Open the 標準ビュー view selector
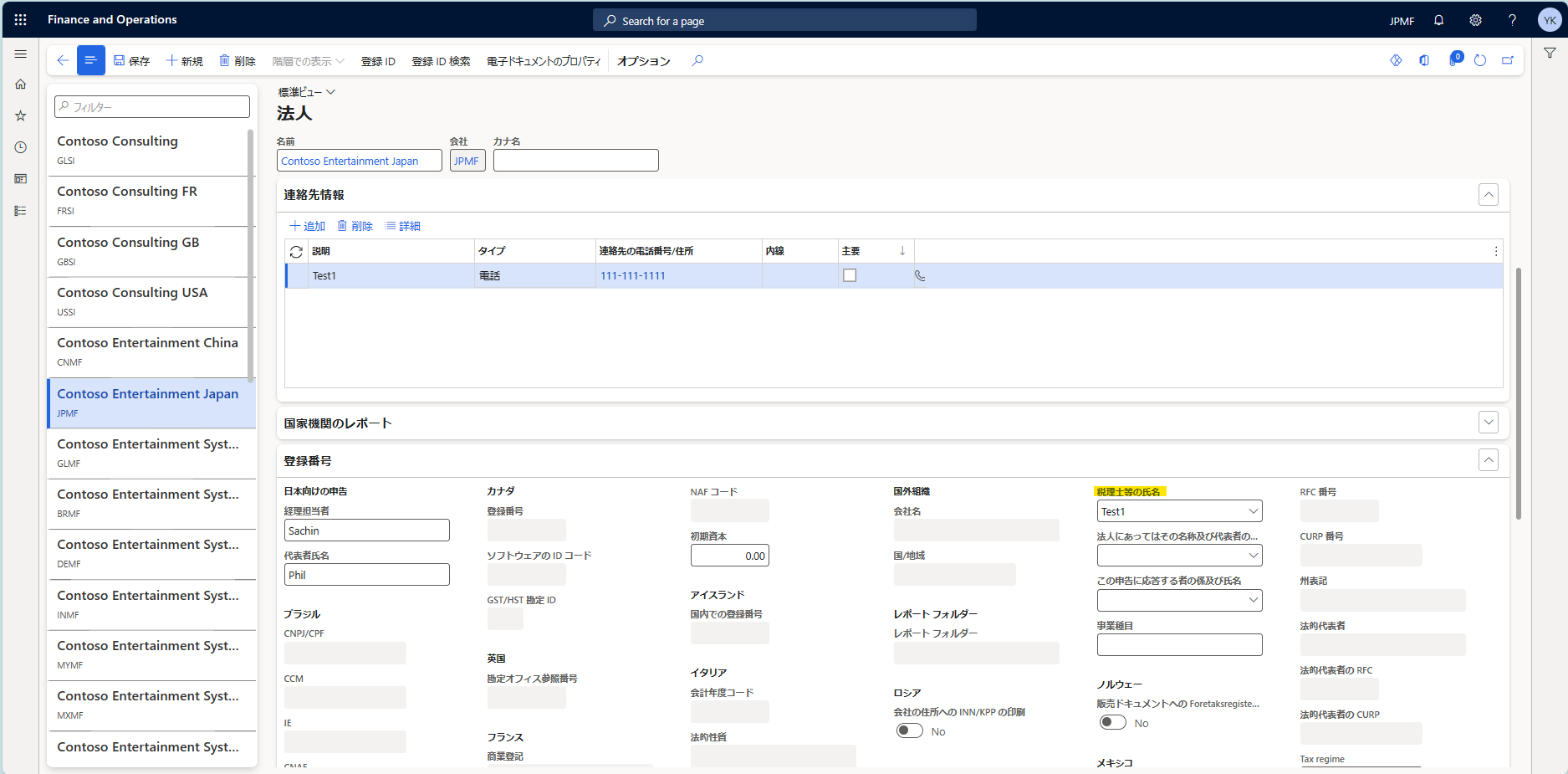Screen dimensions: 1568x774 307,92
